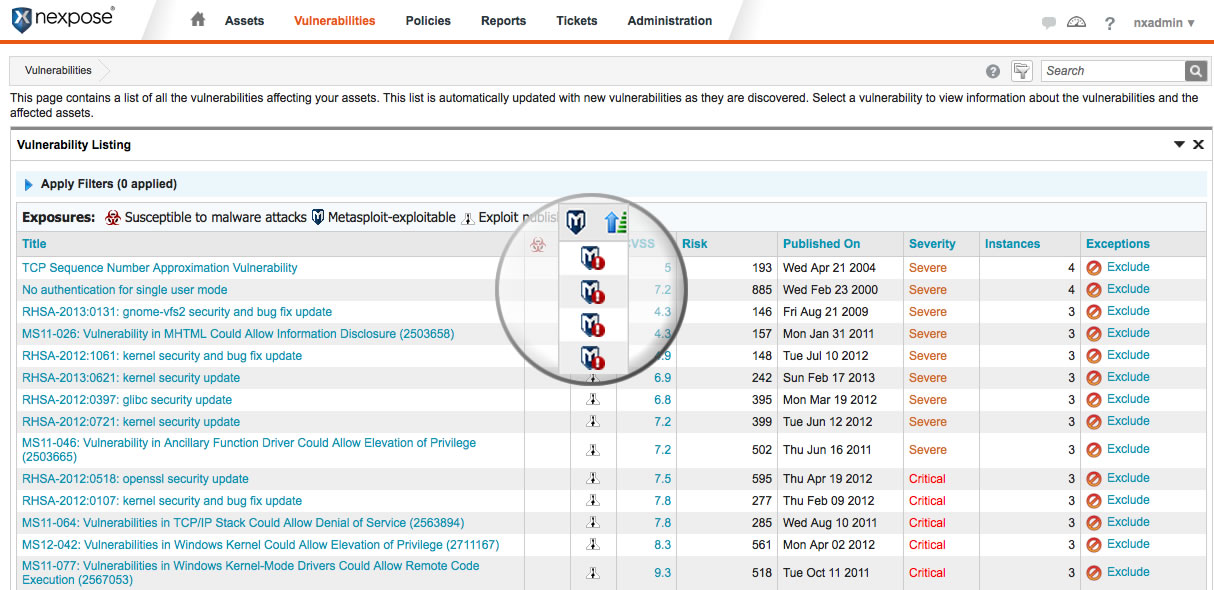Click the vulnerability filter funnel icon

click(1021, 71)
